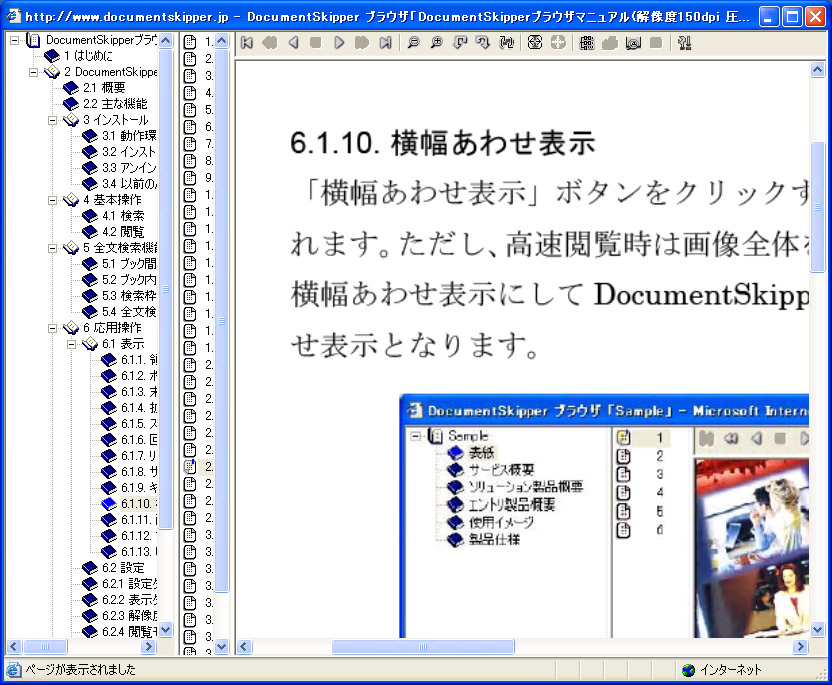Click the tree panel's scroll-left arrow
Viewport: 832px width, 685px height.
(14, 646)
